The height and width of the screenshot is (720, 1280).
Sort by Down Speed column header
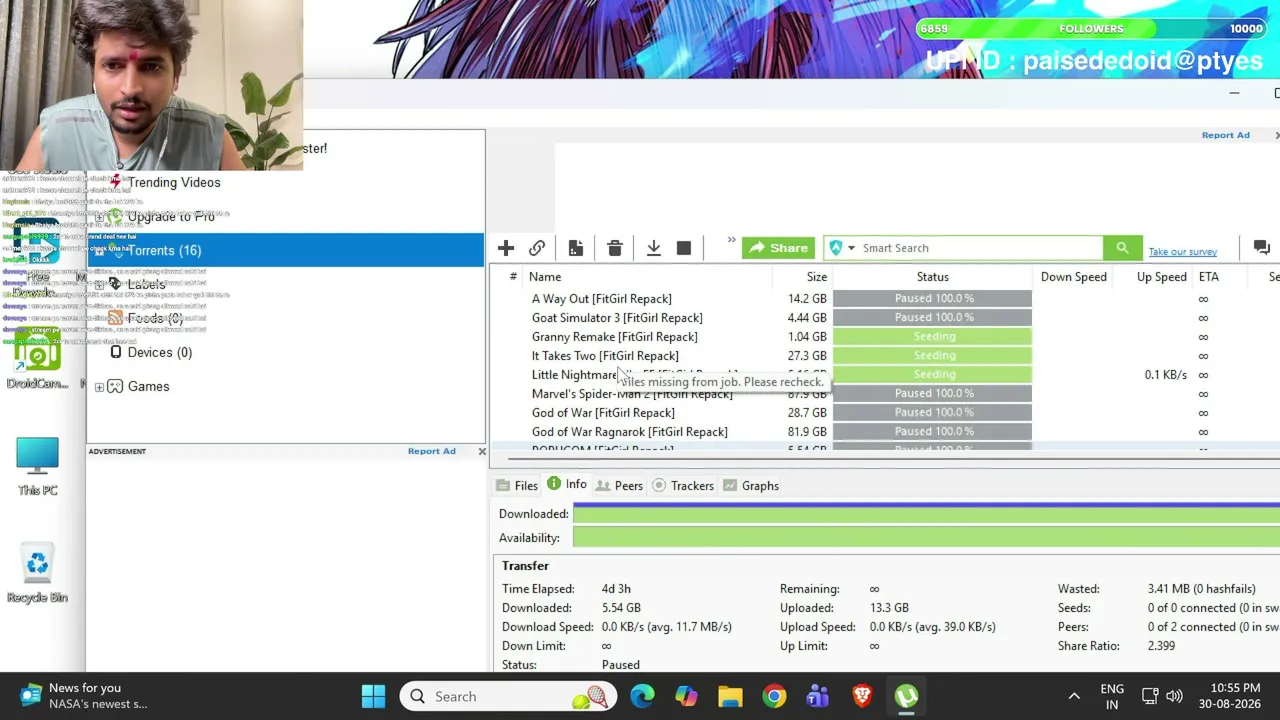(1074, 277)
